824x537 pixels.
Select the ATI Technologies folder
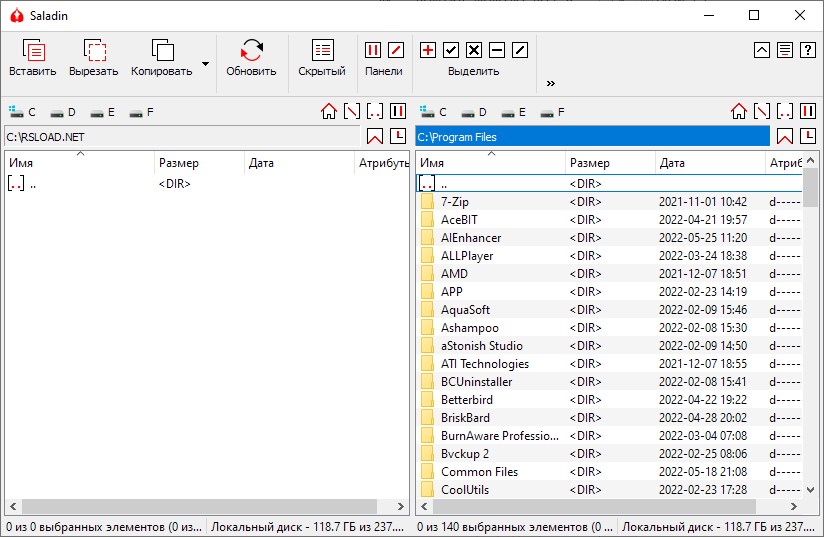(x=610, y=364)
